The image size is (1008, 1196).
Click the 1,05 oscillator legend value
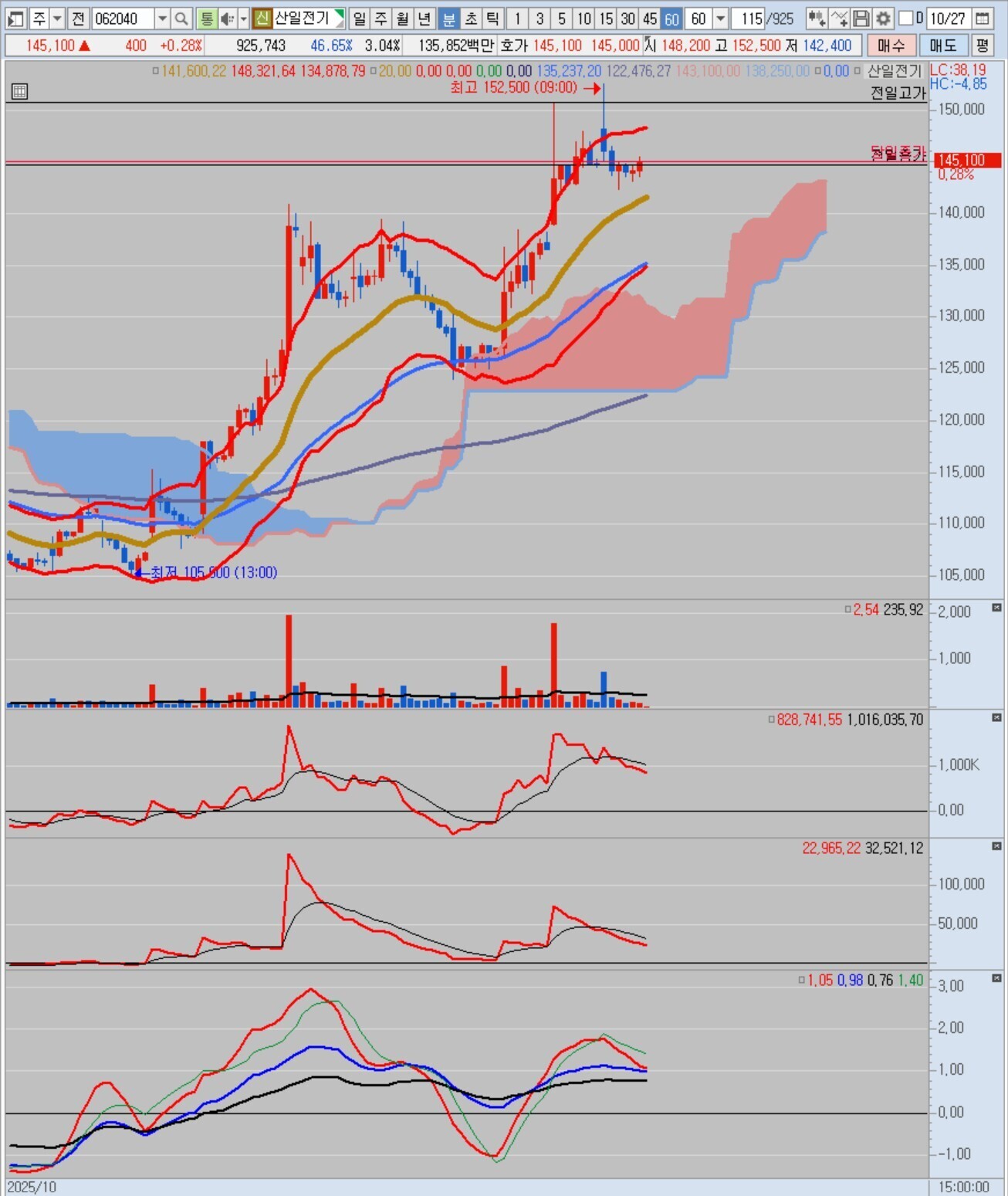(820, 981)
